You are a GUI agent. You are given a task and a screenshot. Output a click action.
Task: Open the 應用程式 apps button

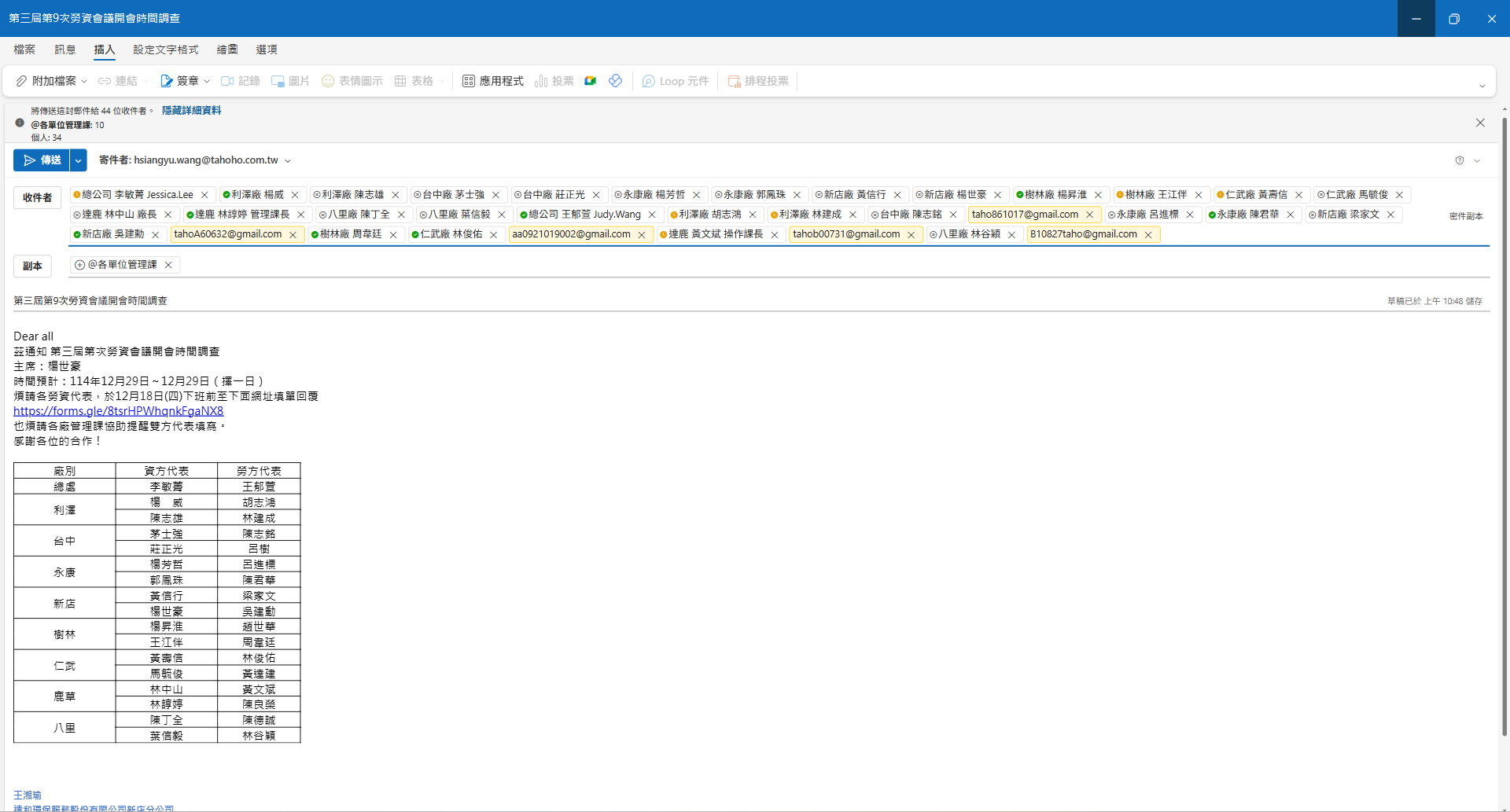tap(492, 81)
